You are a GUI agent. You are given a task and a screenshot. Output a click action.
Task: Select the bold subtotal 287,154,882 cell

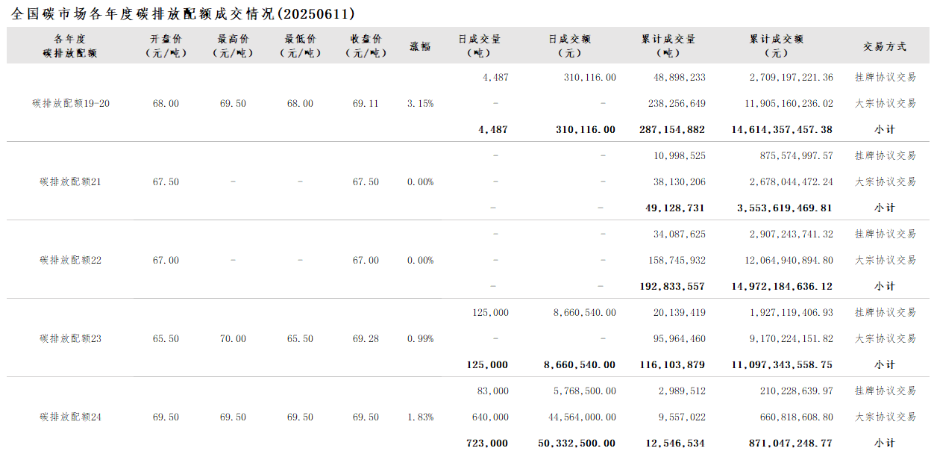(x=668, y=129)
